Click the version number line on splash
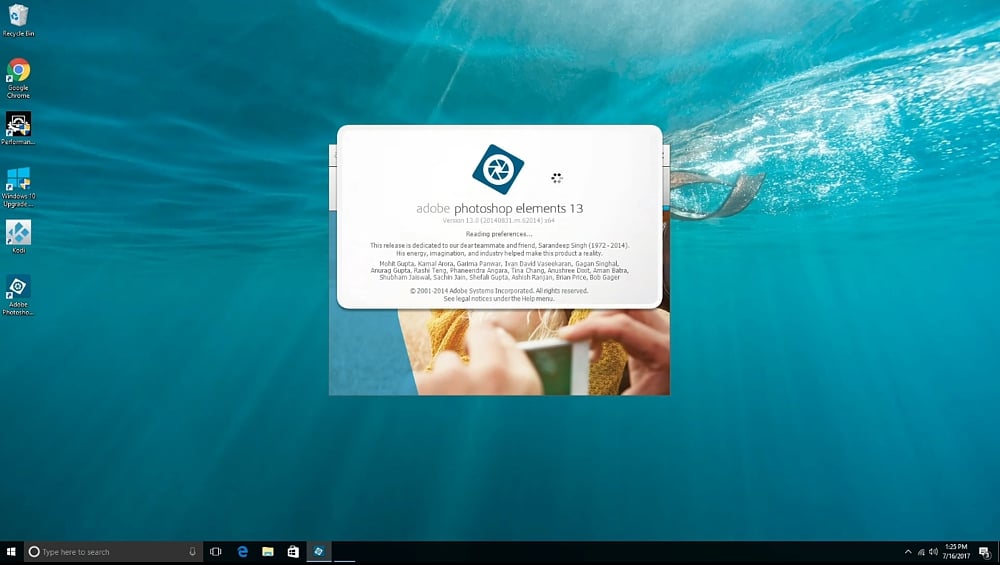This screenshot has width=1000, height=565. click(499, 221)
